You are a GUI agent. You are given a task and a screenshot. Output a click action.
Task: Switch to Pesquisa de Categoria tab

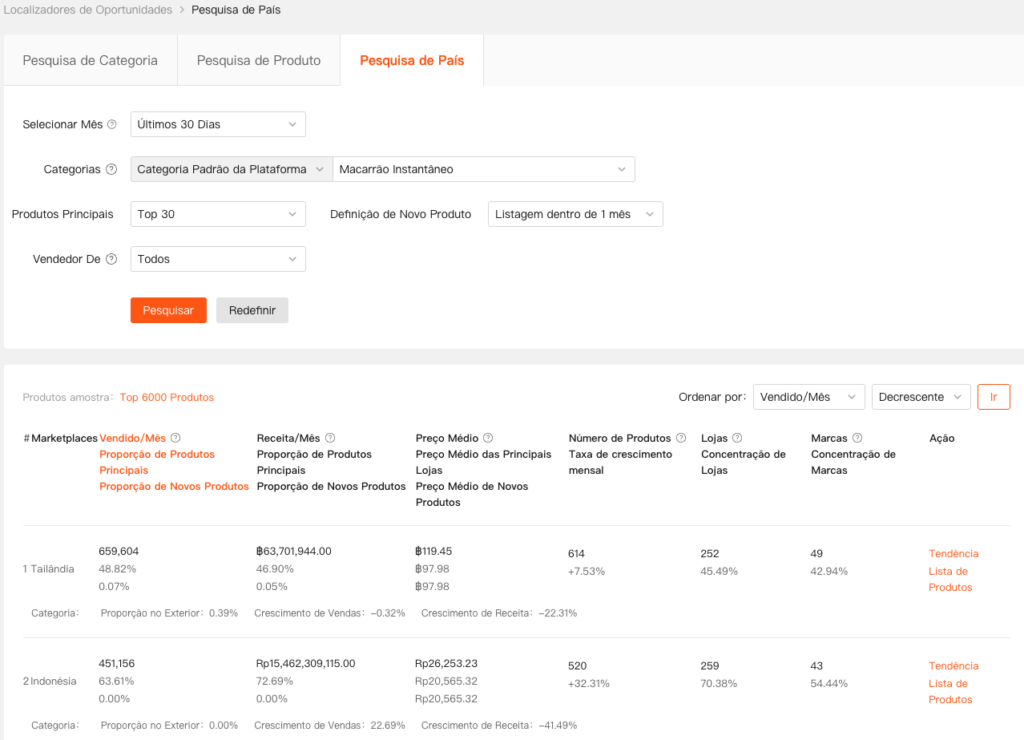(x=90, y=60)
